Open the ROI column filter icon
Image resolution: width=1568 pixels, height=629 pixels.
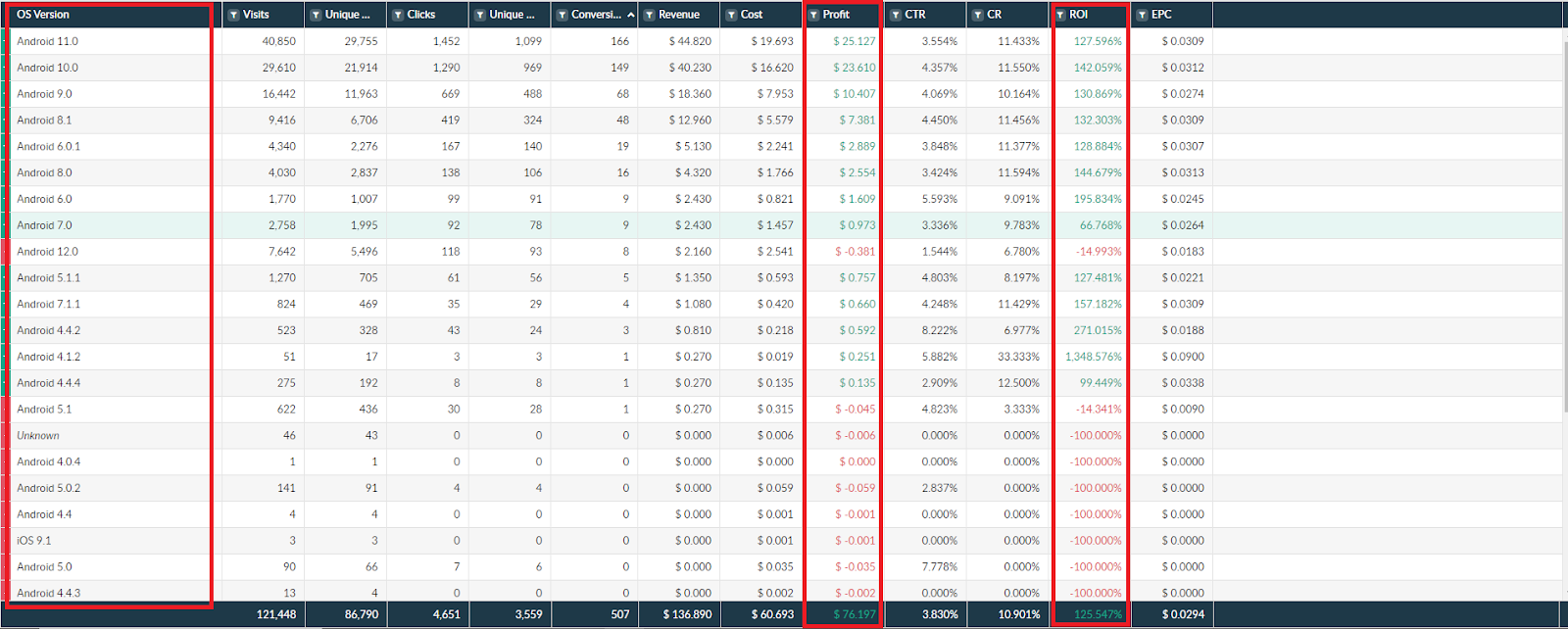[x=1060, y=15]
